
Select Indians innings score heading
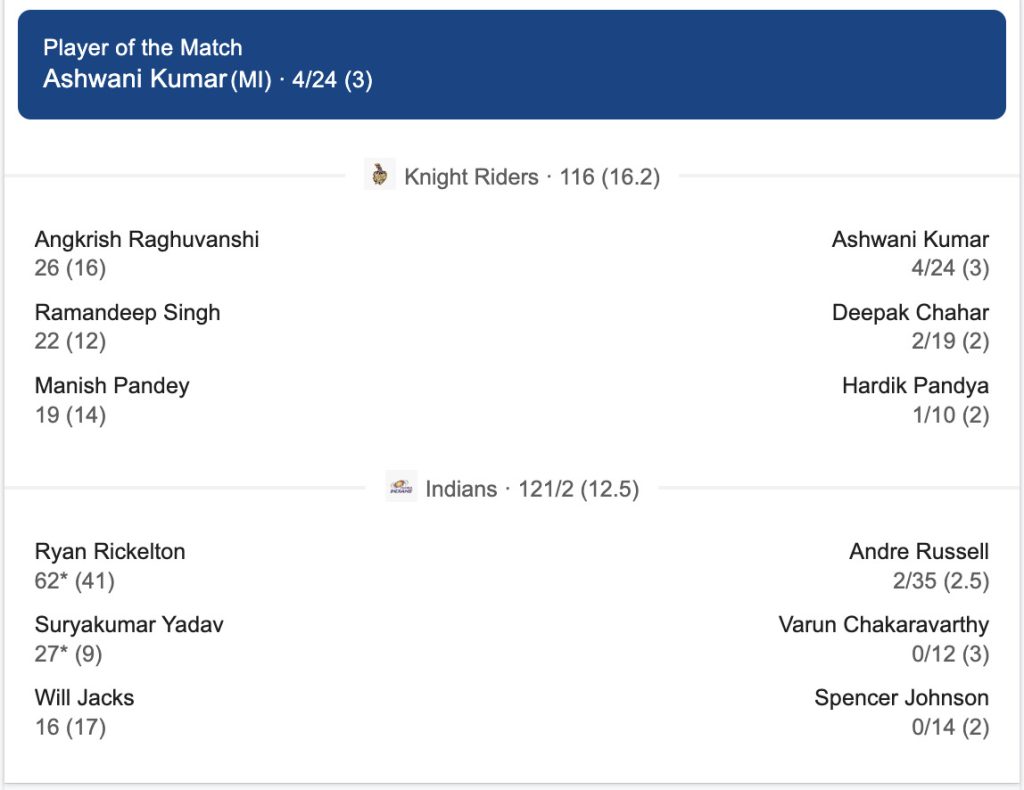(532, 489)
